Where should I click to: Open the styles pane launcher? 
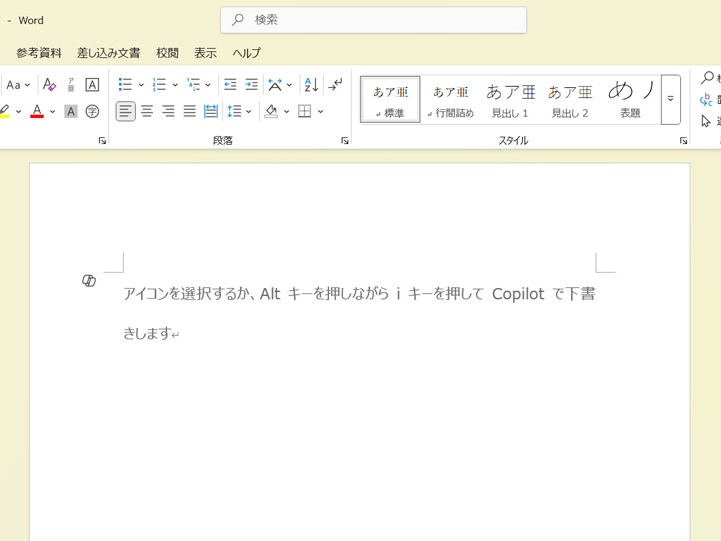[683, 141]
